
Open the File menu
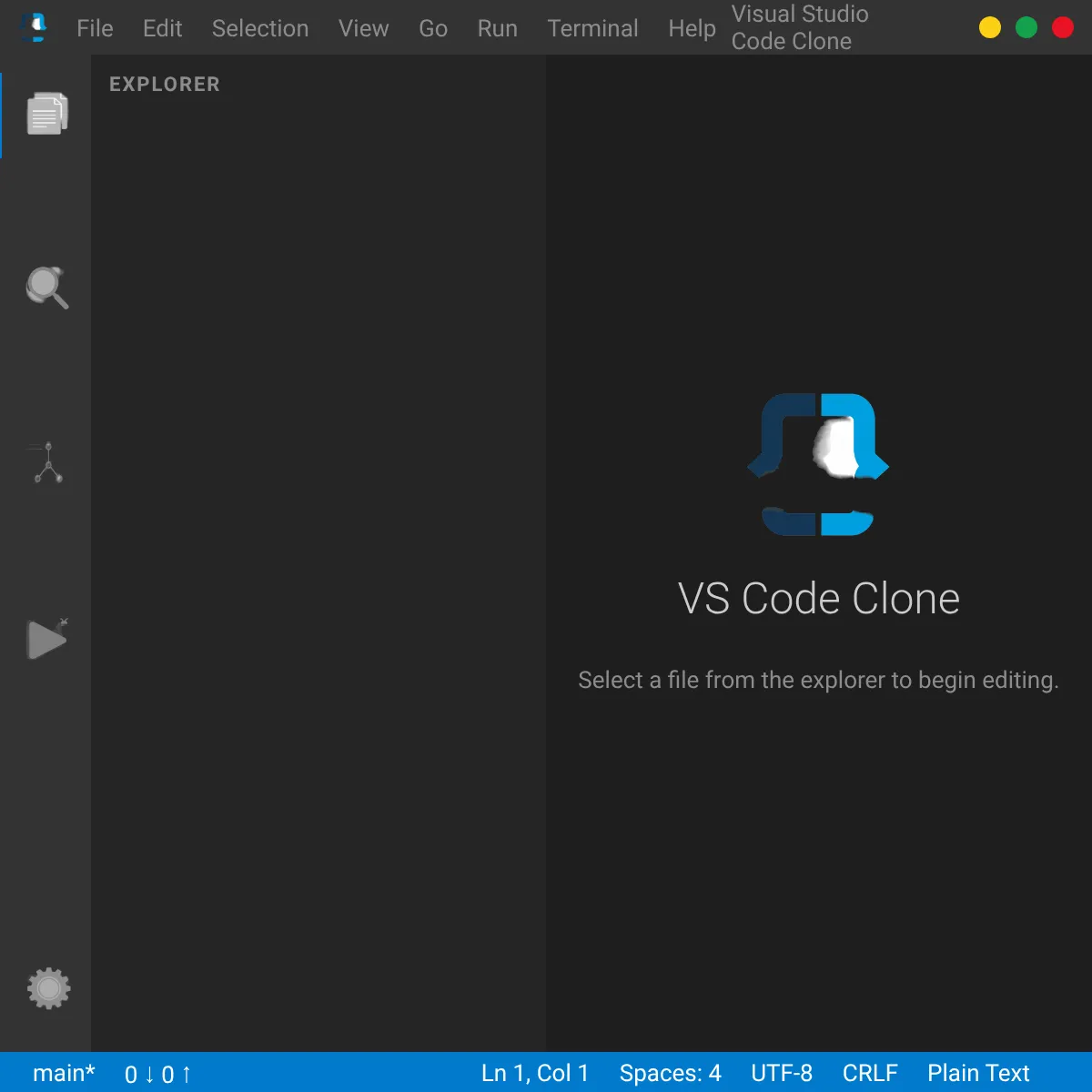pyautogui.click(x=95, y=28)
